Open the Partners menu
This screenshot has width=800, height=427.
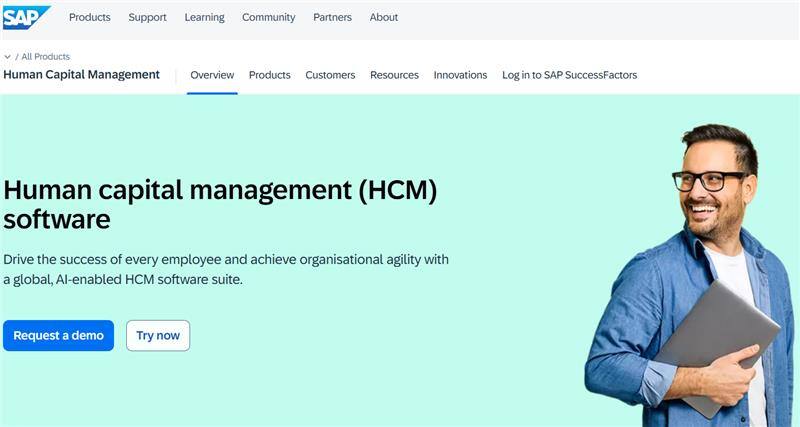(333, 17)
